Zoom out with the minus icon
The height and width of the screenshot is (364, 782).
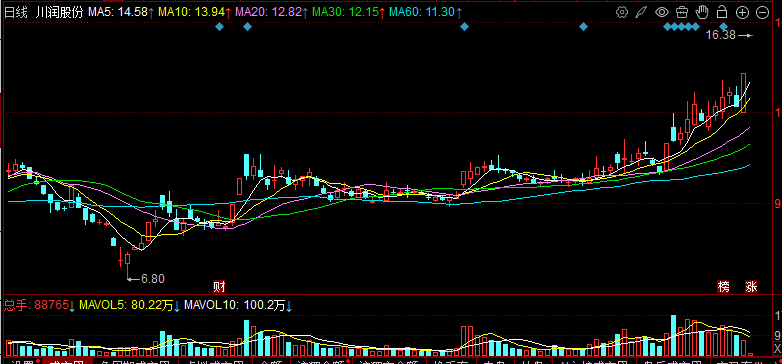click(763, 13)
